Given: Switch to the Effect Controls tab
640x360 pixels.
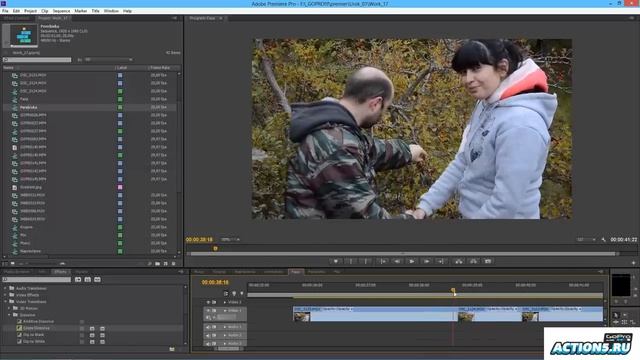Looking at the screenshot, I should (x=16, y=18).
